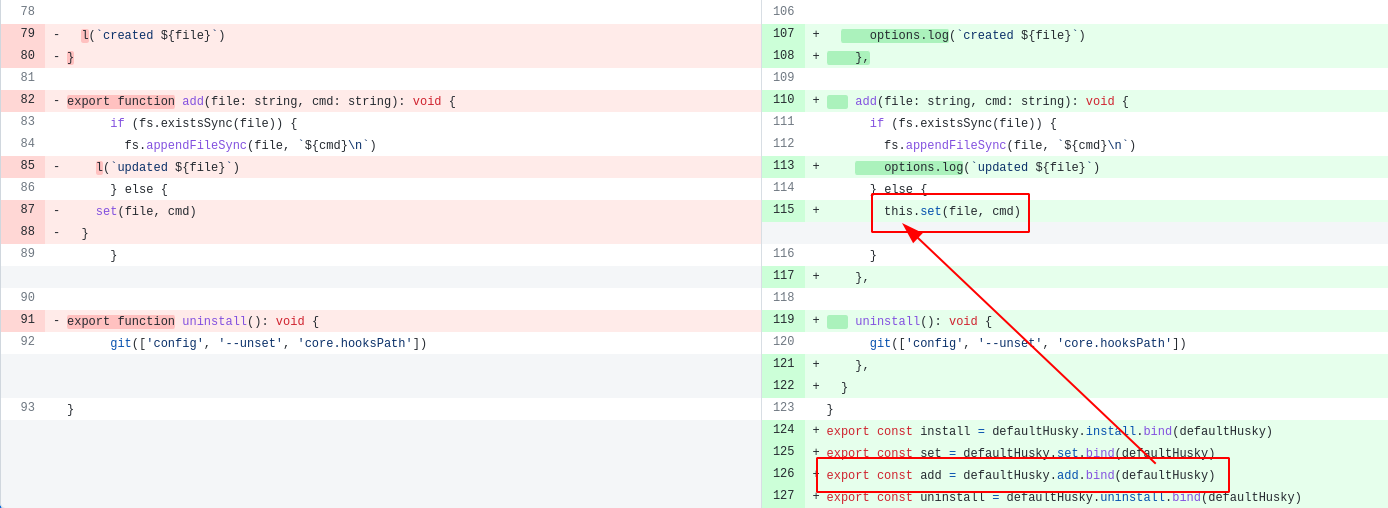This screenshot has height=508, width=1388.
Task: Click old-file line 92 git(['config', '--unset'...
Action: click(268, 344)
